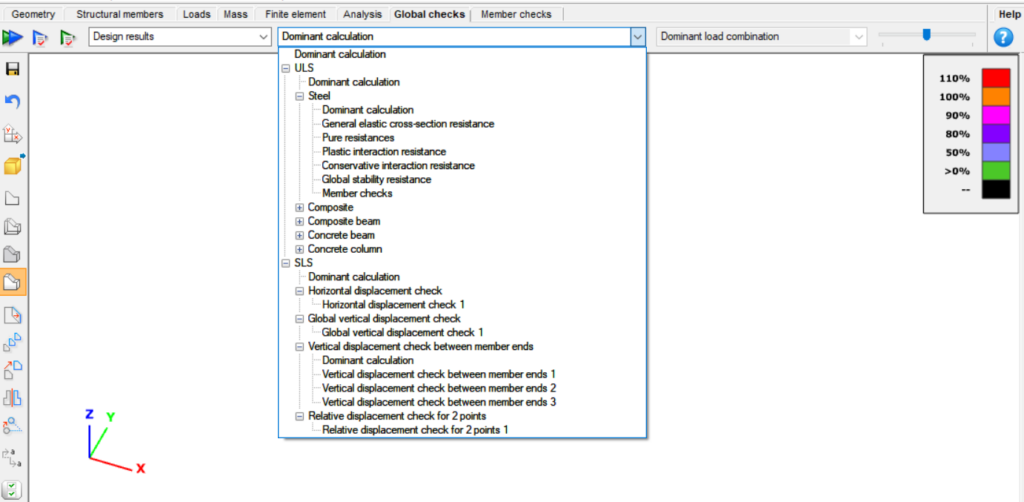Select Pure resistances in the tree
The image size is (1024, 502).
pyautogui.click(x=358, y=138)
